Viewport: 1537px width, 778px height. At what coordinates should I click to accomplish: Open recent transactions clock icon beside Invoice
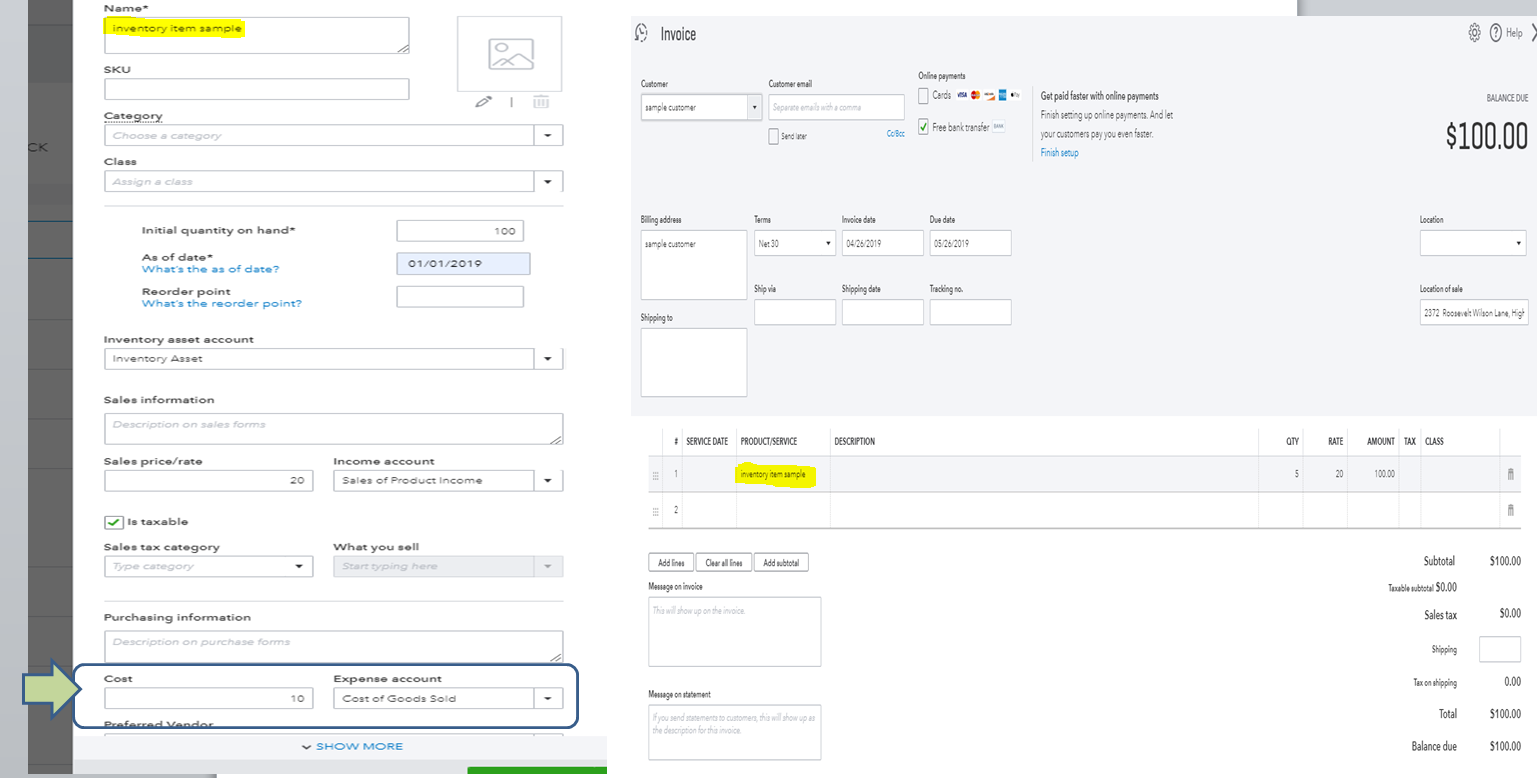[642, 33]
